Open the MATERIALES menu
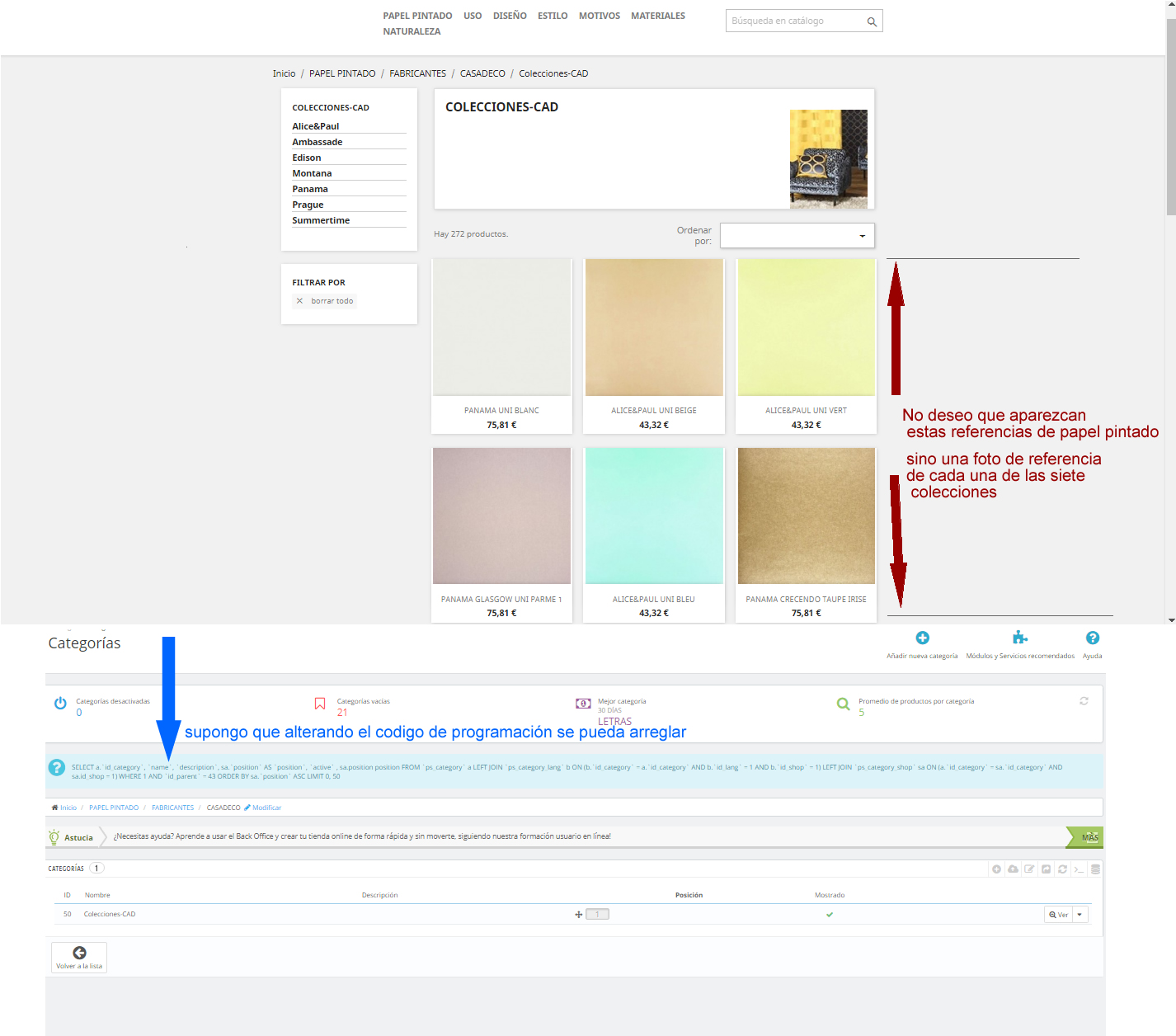Image resolution: width=1176 pixels, height=1036 pixels. tap(658, 16)
